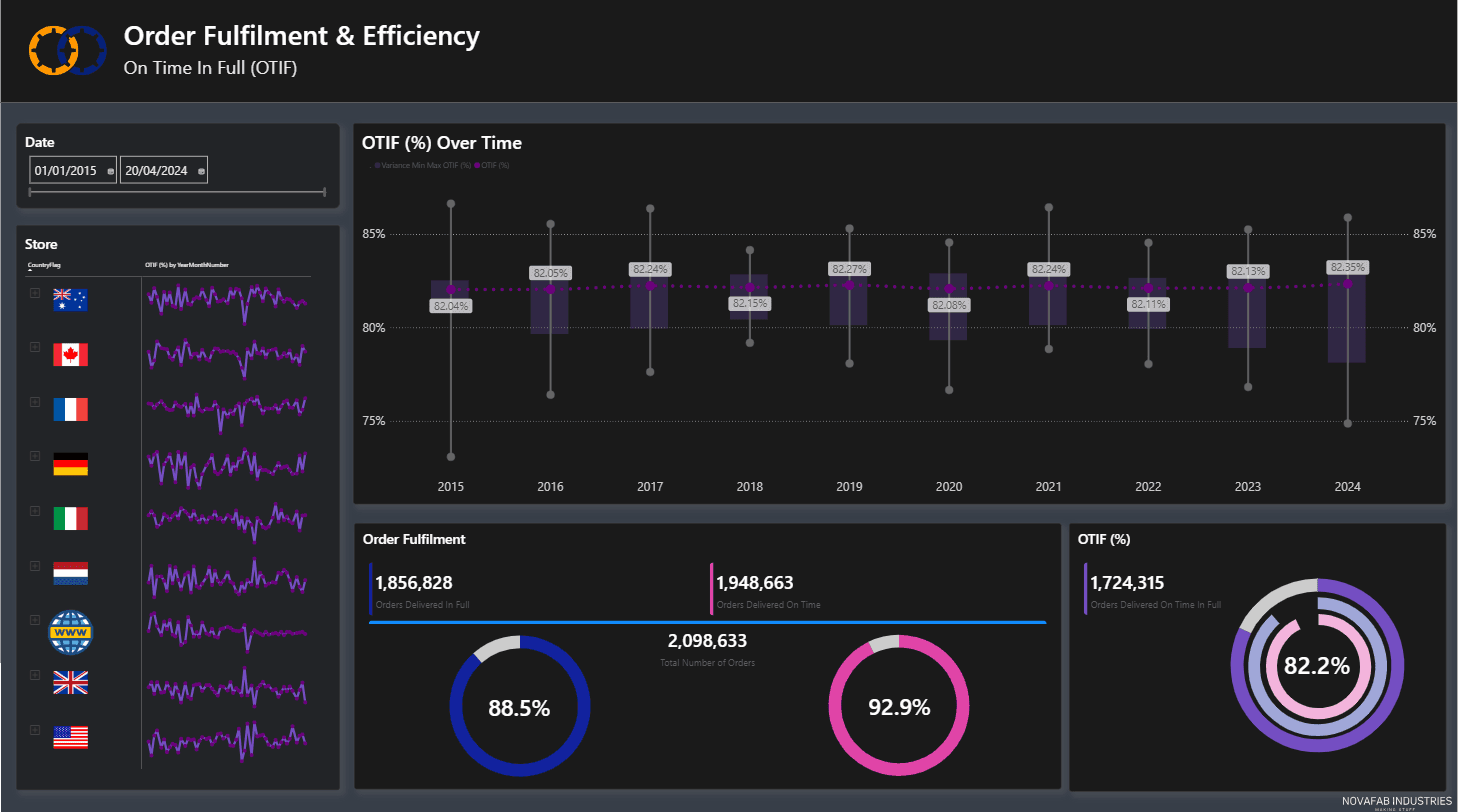The height and width of the screenshot is (812, 1458).
Task: Click the start date input field
Action: click(x=66, y=171)
